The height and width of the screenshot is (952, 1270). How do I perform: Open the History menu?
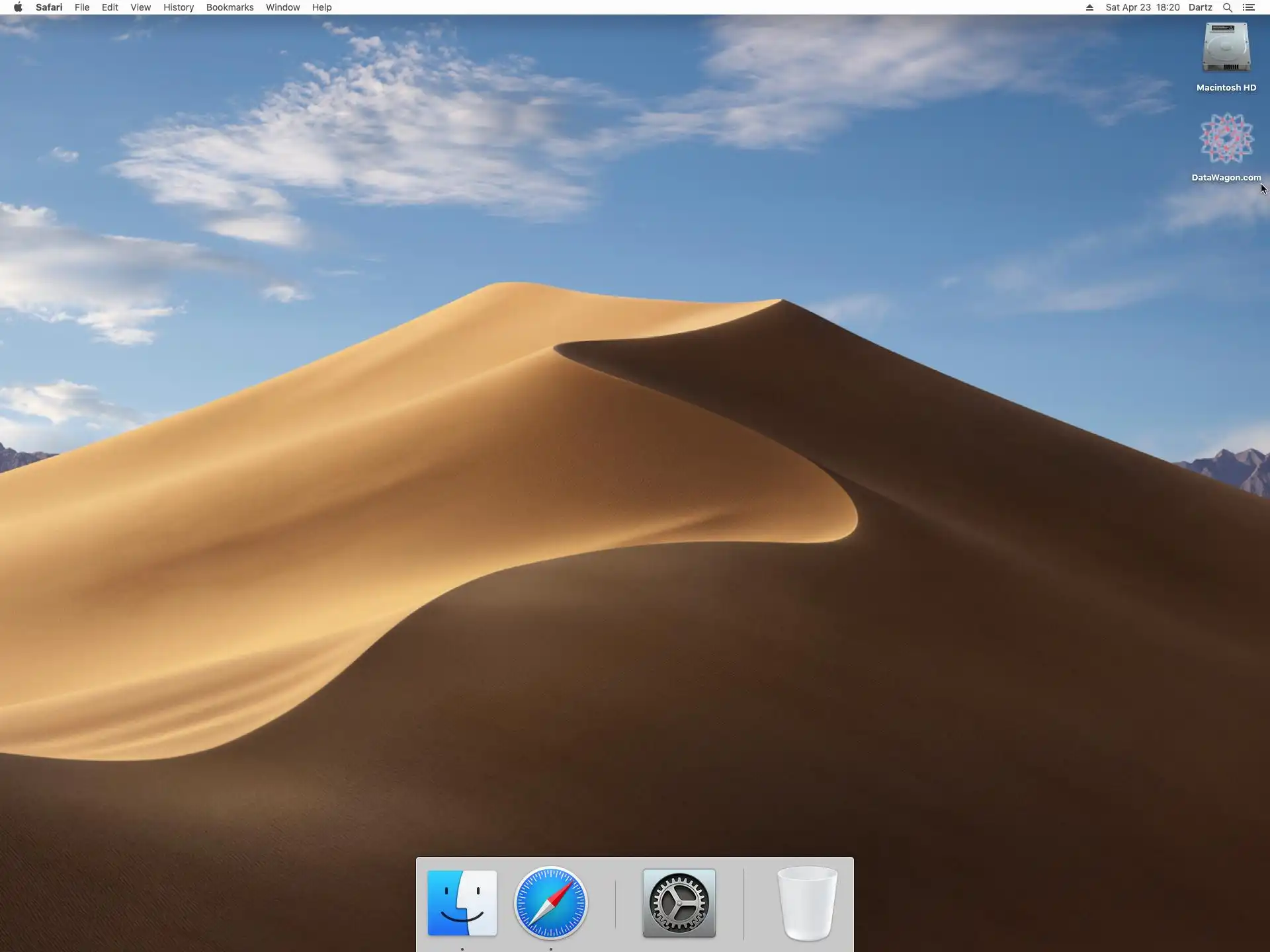click(x=179, y=7)
